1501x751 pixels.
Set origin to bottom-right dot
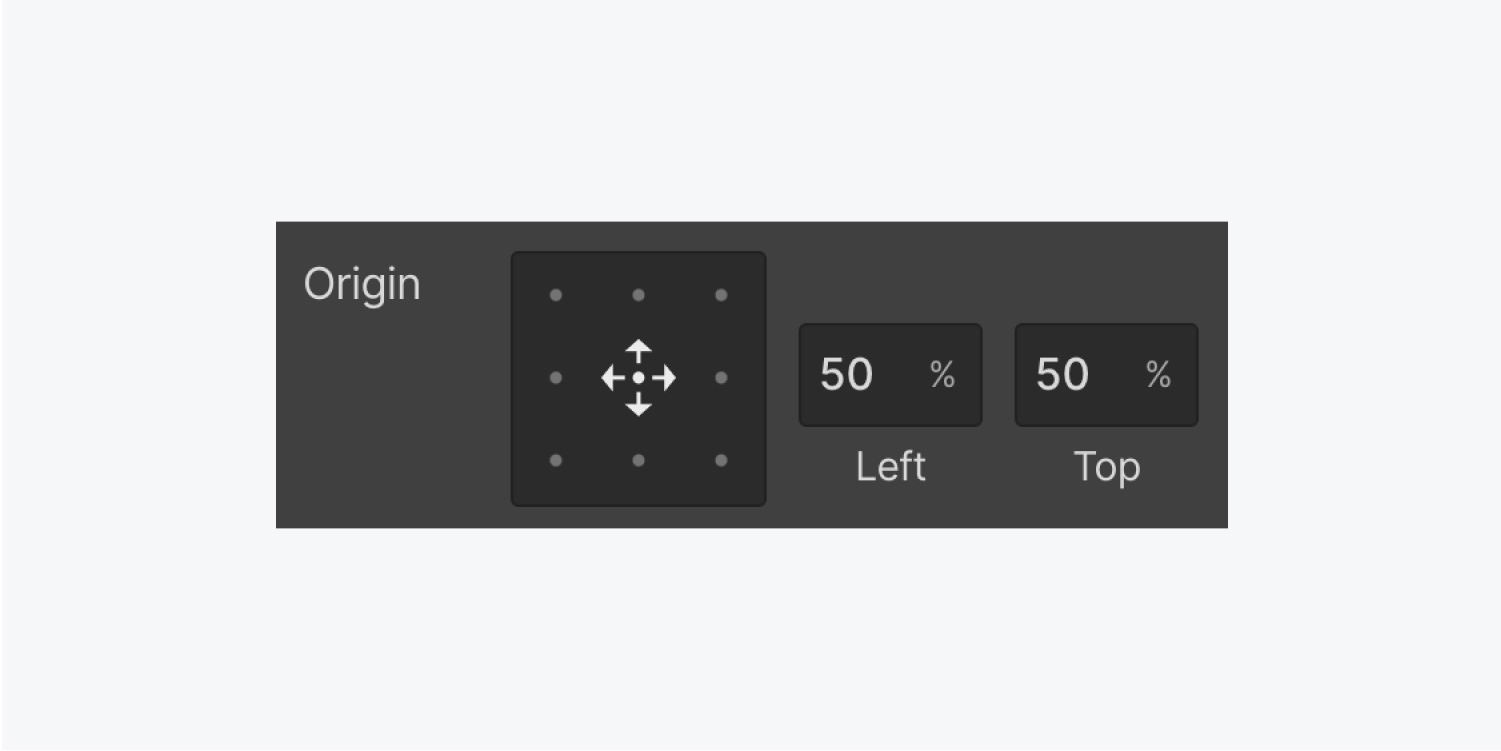click(x=721, y=460)
